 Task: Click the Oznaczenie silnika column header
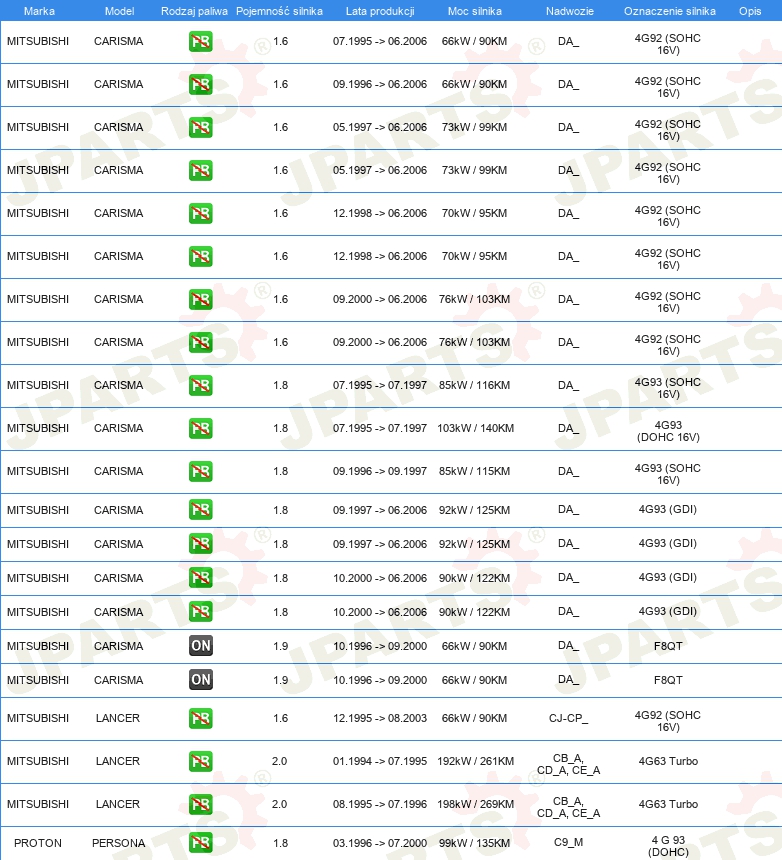[x=670, y=11]
